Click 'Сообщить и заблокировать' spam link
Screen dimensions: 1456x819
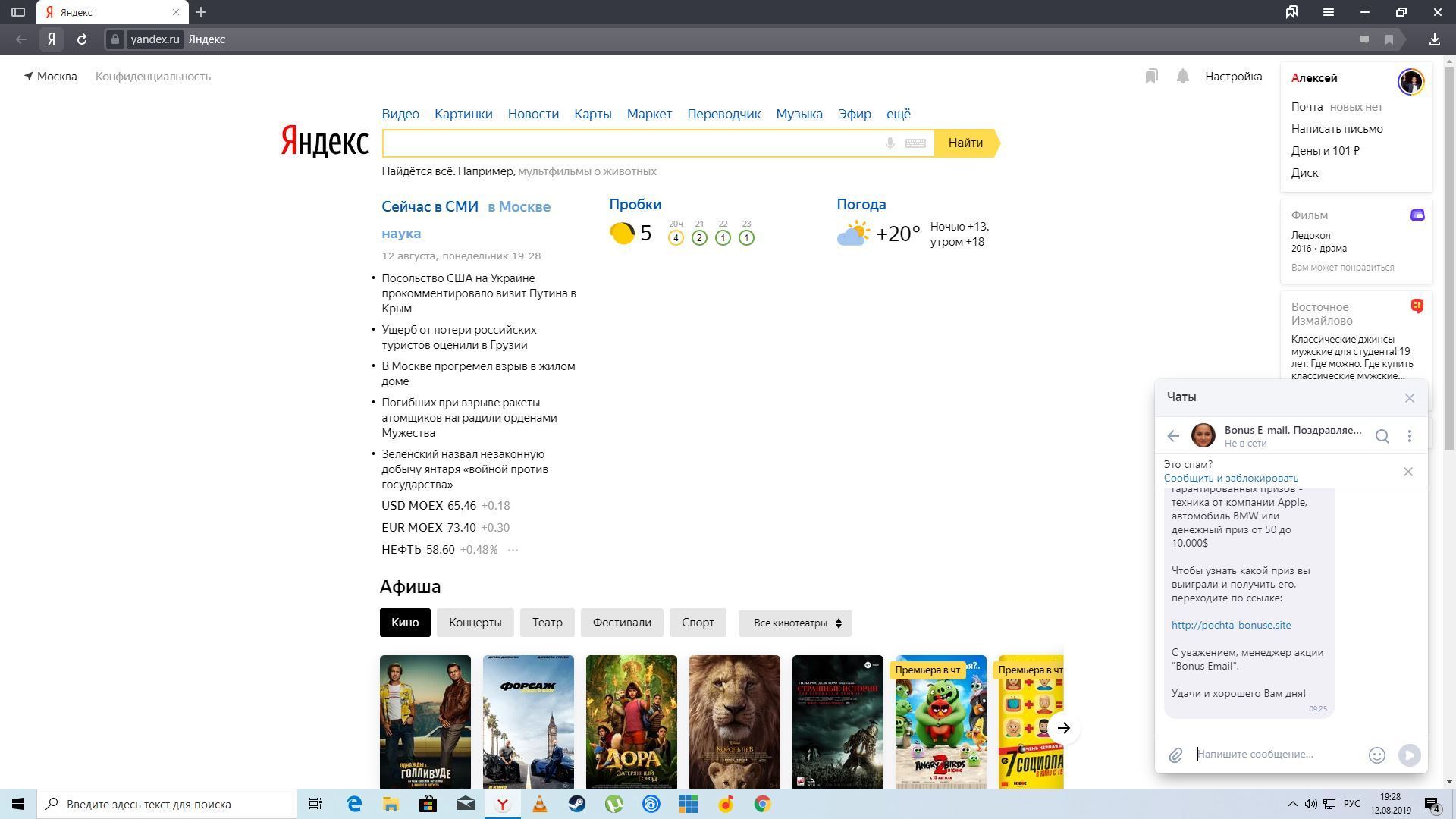click(x=1231, y=479)
